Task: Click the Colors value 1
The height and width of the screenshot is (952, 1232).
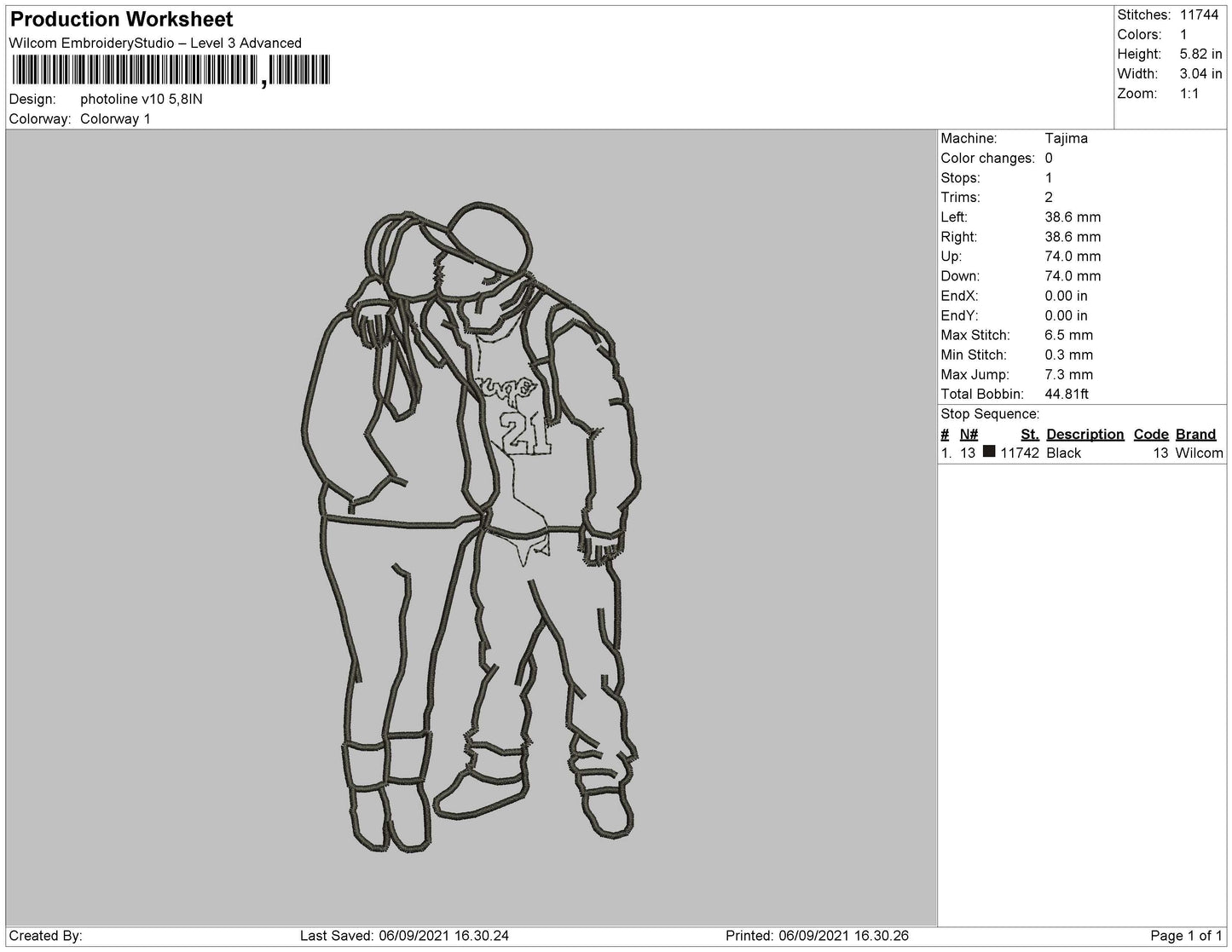Action: [1183, 34]
